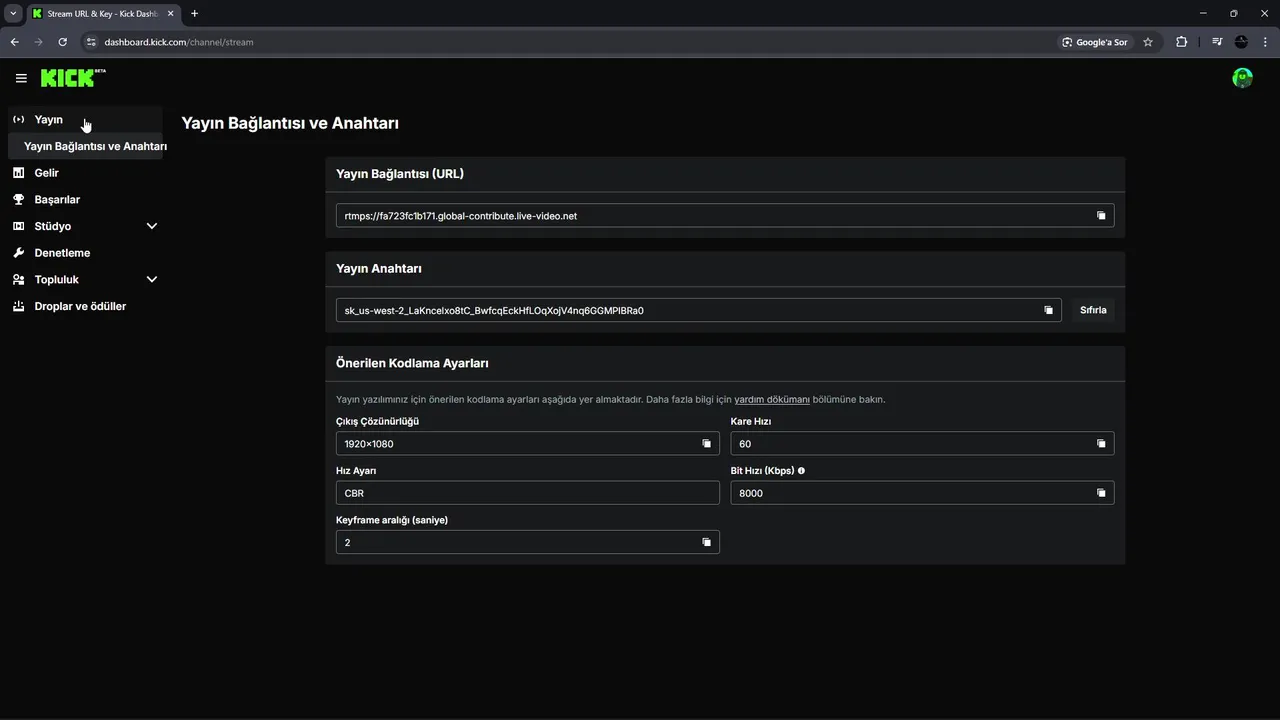Click the CBR rate control field
The width and height of the screenshot is (1280, 720).
527,493
